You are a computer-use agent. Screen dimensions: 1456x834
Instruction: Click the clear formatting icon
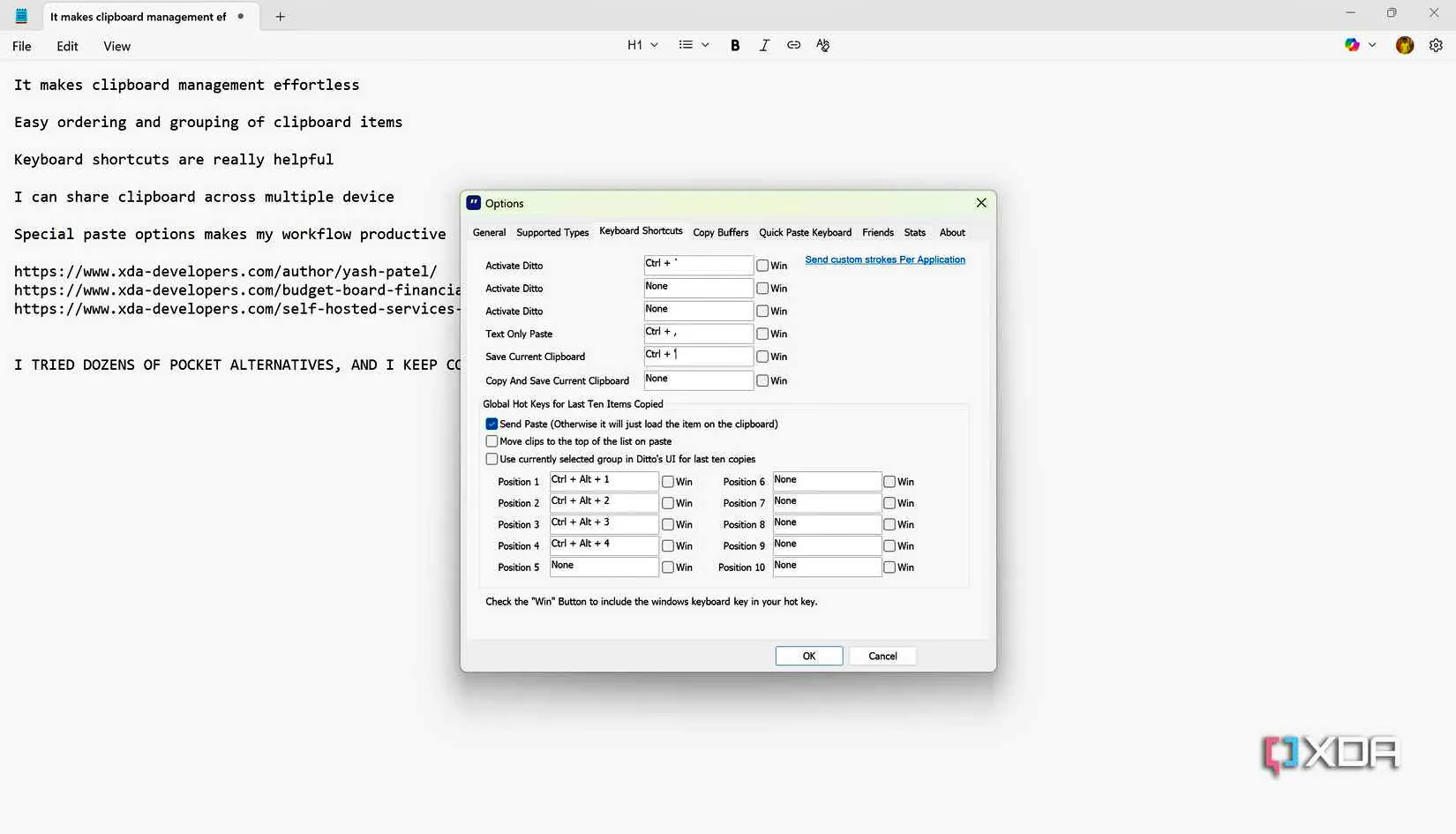coord(822,45)
